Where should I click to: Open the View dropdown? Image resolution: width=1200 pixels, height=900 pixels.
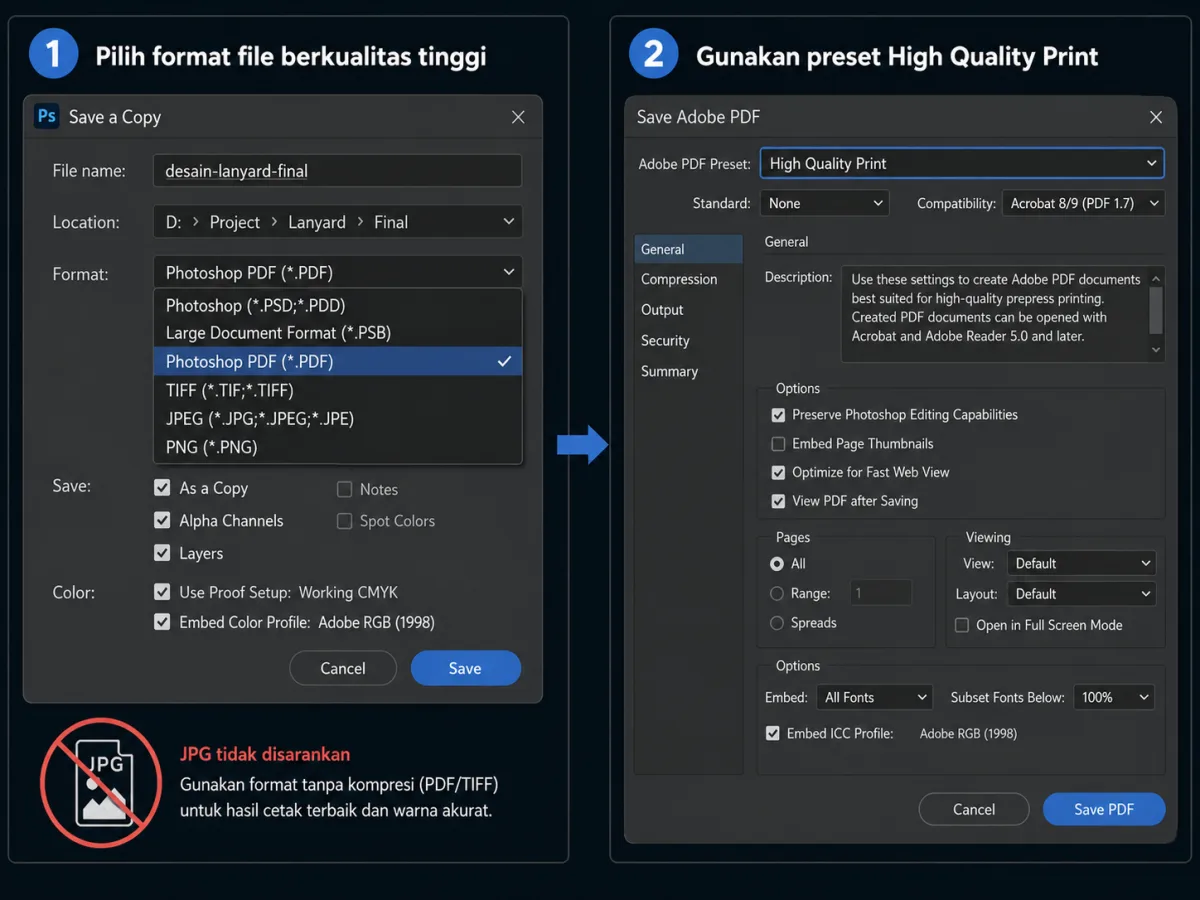[1081, 563]
